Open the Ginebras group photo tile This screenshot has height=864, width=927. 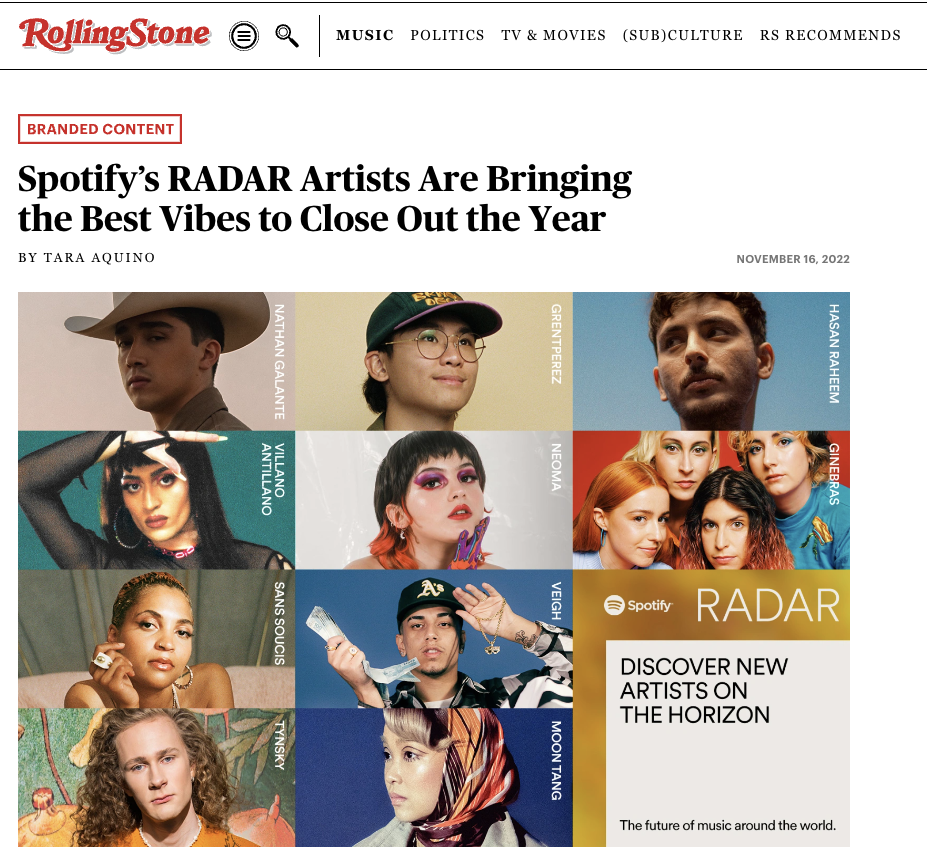[711, 500]
